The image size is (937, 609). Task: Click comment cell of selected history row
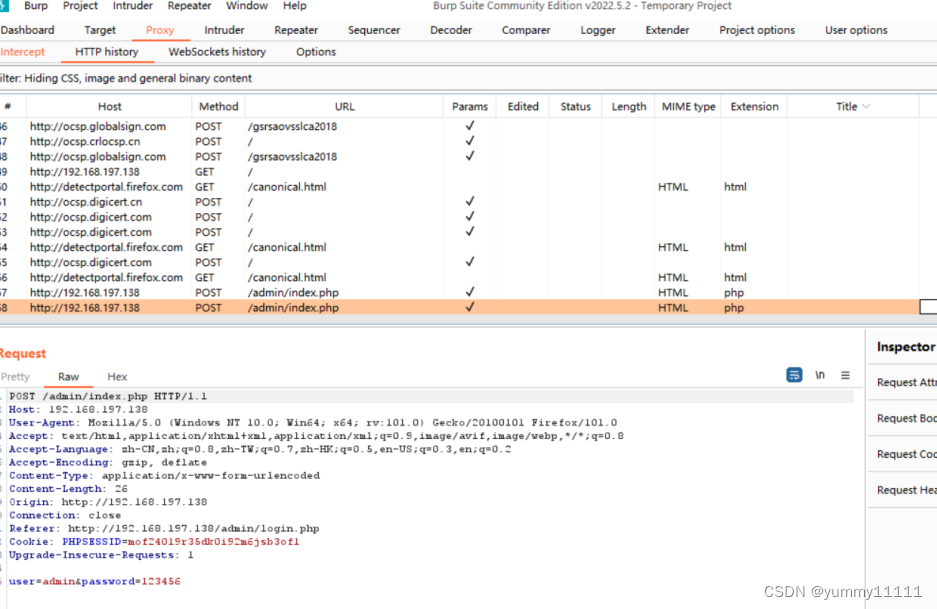928,307
